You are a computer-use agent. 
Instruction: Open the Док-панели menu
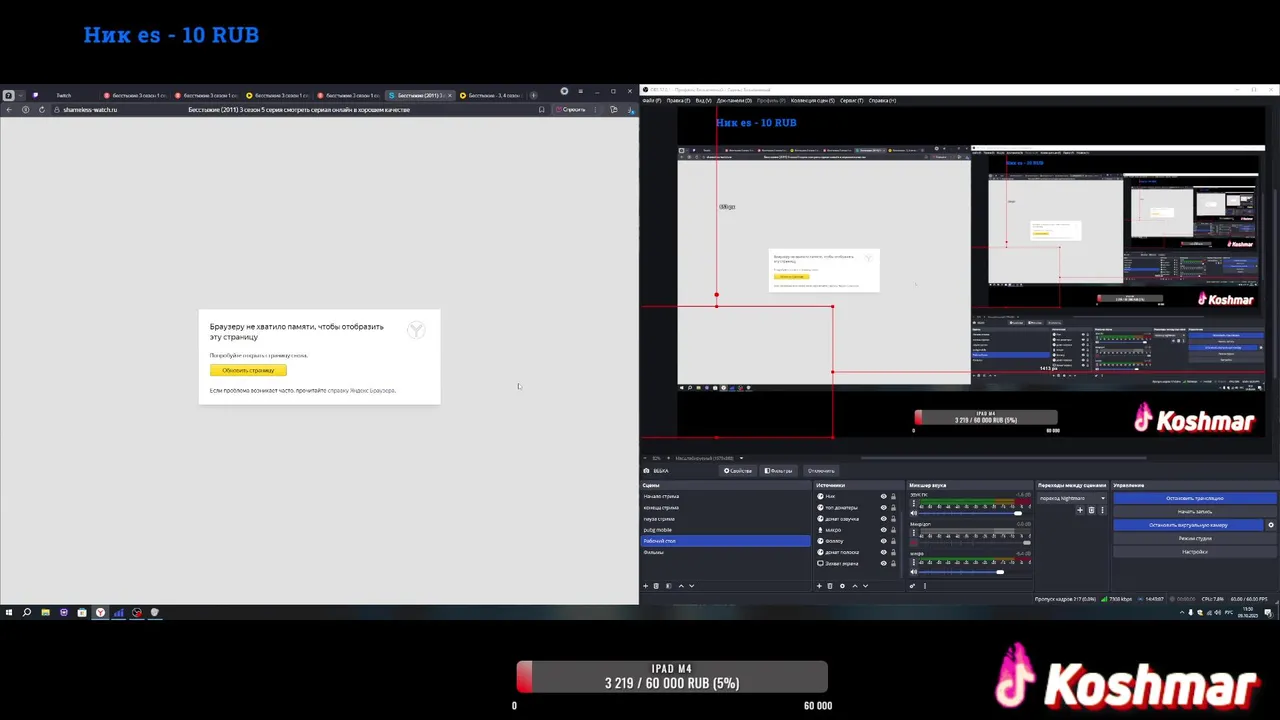pyautogui.click(x=734, y=100)
